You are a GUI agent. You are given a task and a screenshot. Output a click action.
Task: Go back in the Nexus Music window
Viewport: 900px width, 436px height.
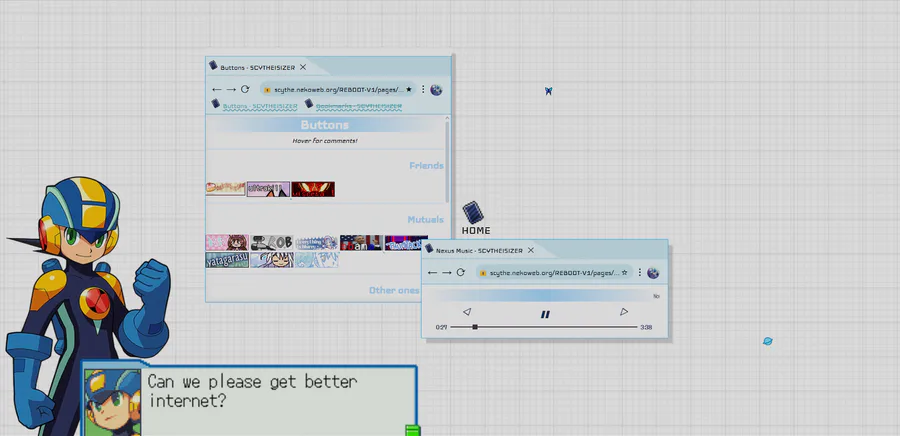pos(432,272)
